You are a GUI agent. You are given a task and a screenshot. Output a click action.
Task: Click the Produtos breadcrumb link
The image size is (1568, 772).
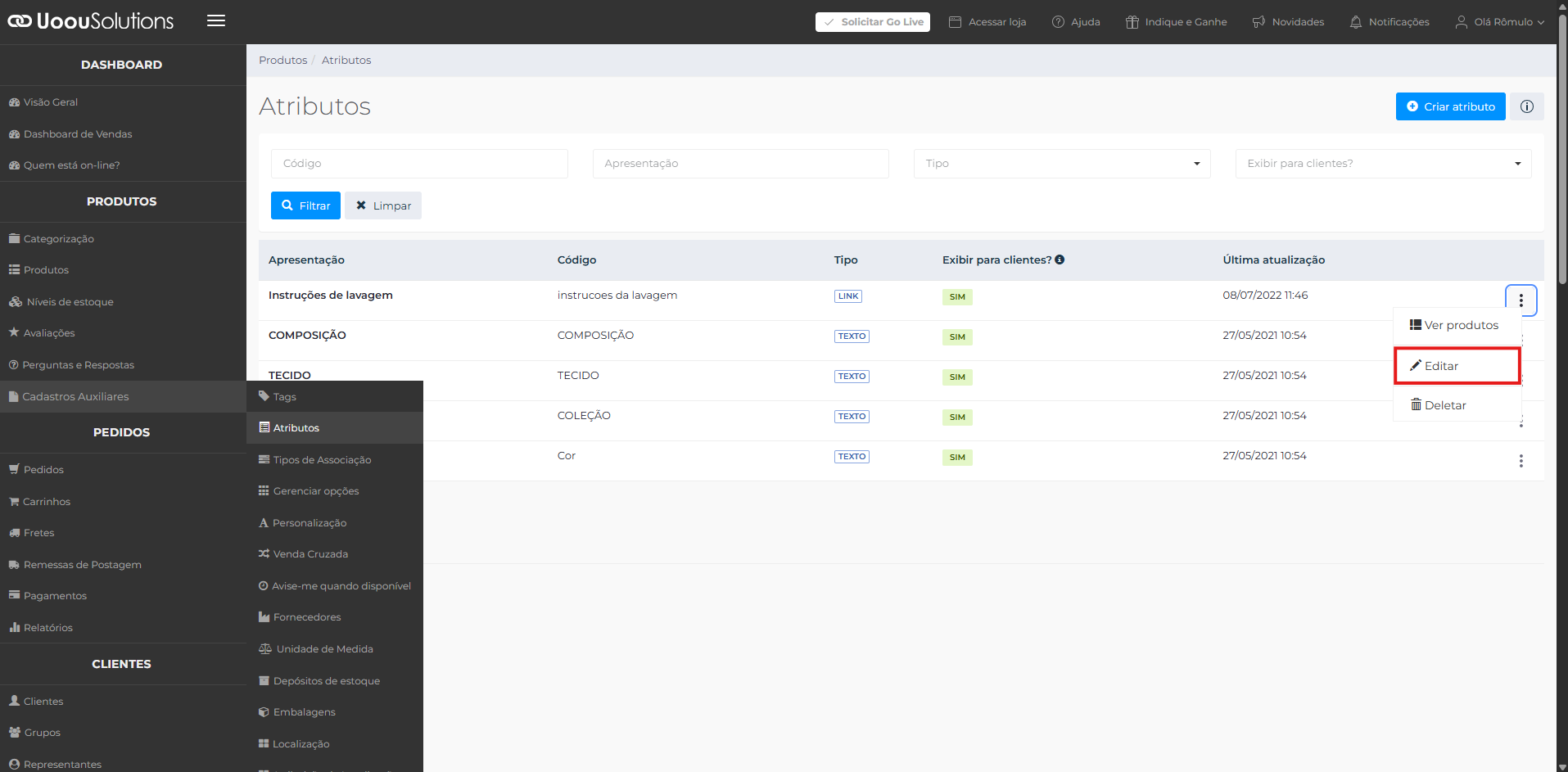(282, 60)
